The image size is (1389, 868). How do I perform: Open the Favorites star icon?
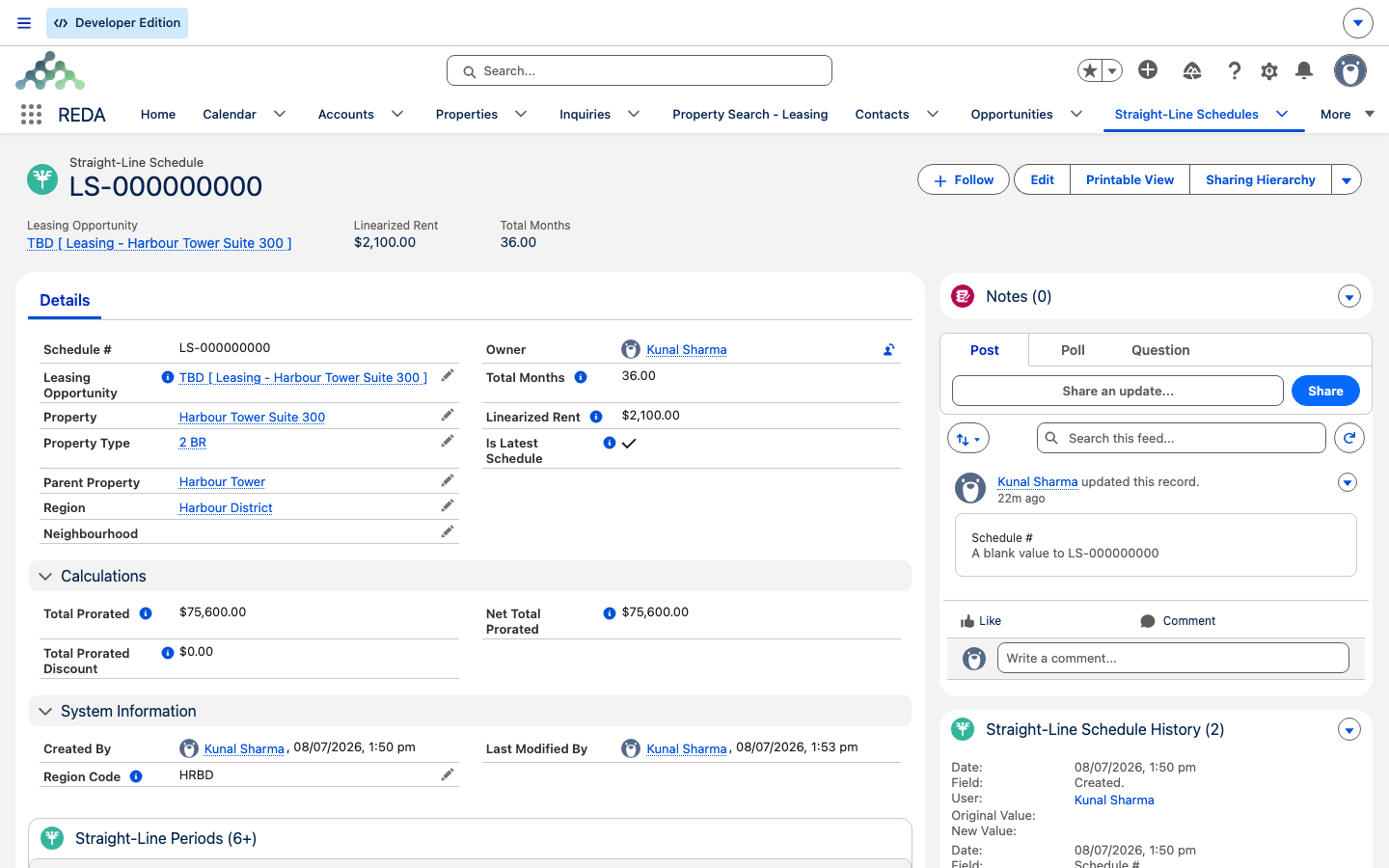tap(1090, 70)
